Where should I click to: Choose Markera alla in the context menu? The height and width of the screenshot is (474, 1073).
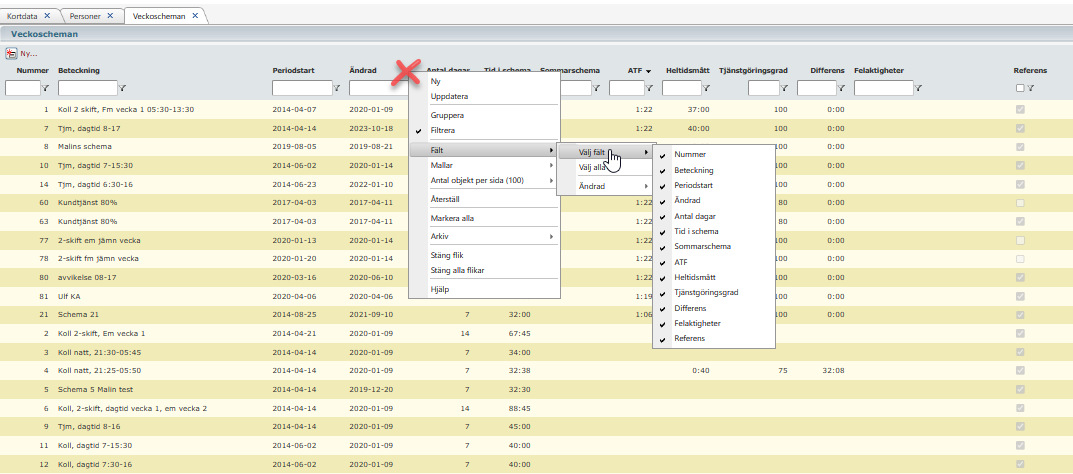[x=484, y=218]
